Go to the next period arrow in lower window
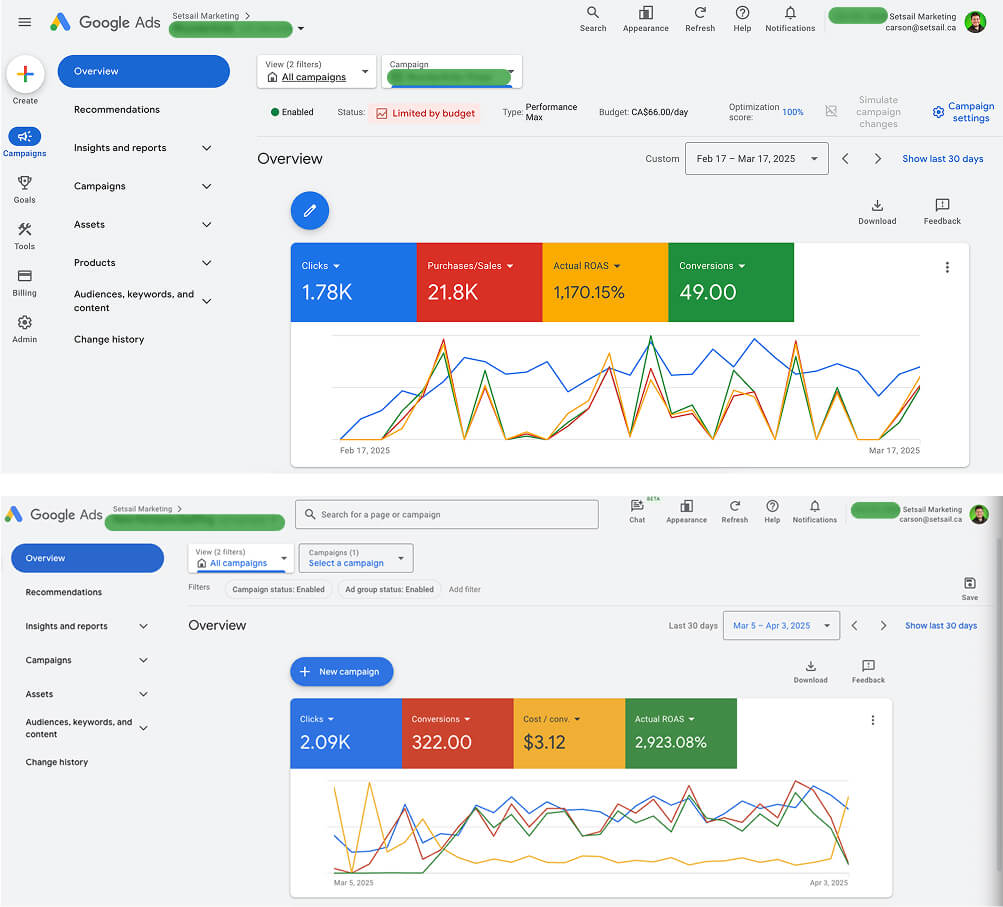The height and width of the screenshot is (907, 1003). pyautogui.click(x=883, y=626)
